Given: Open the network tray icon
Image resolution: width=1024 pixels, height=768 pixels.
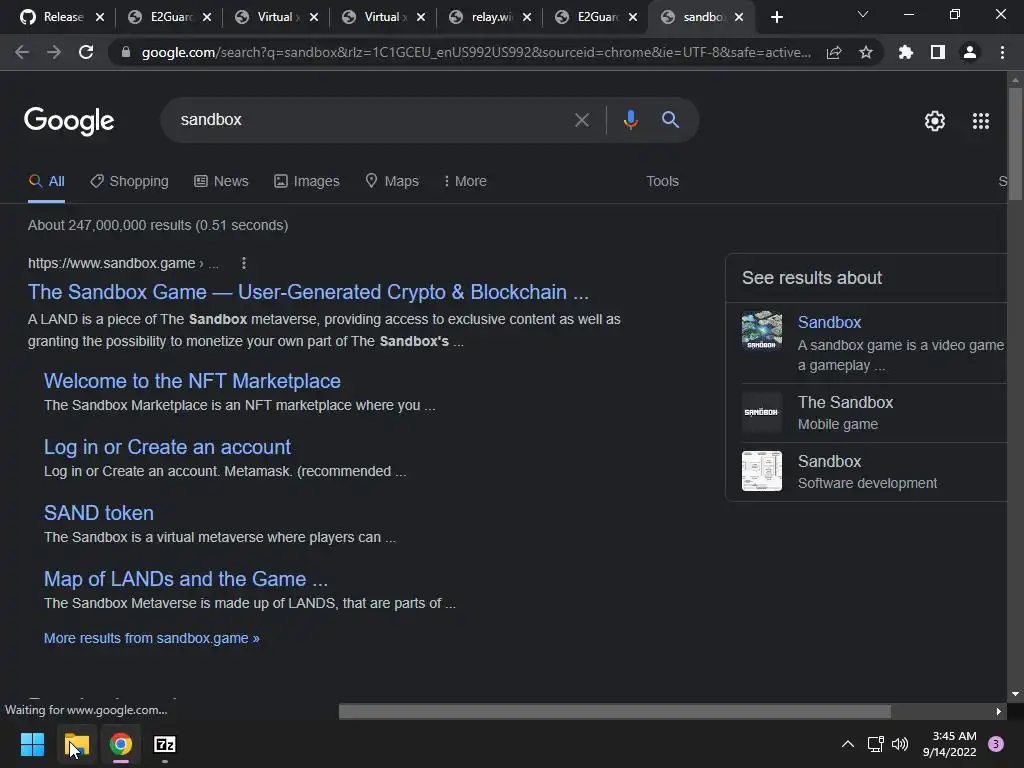Looking at the screenshot, I should click(875, 744).
